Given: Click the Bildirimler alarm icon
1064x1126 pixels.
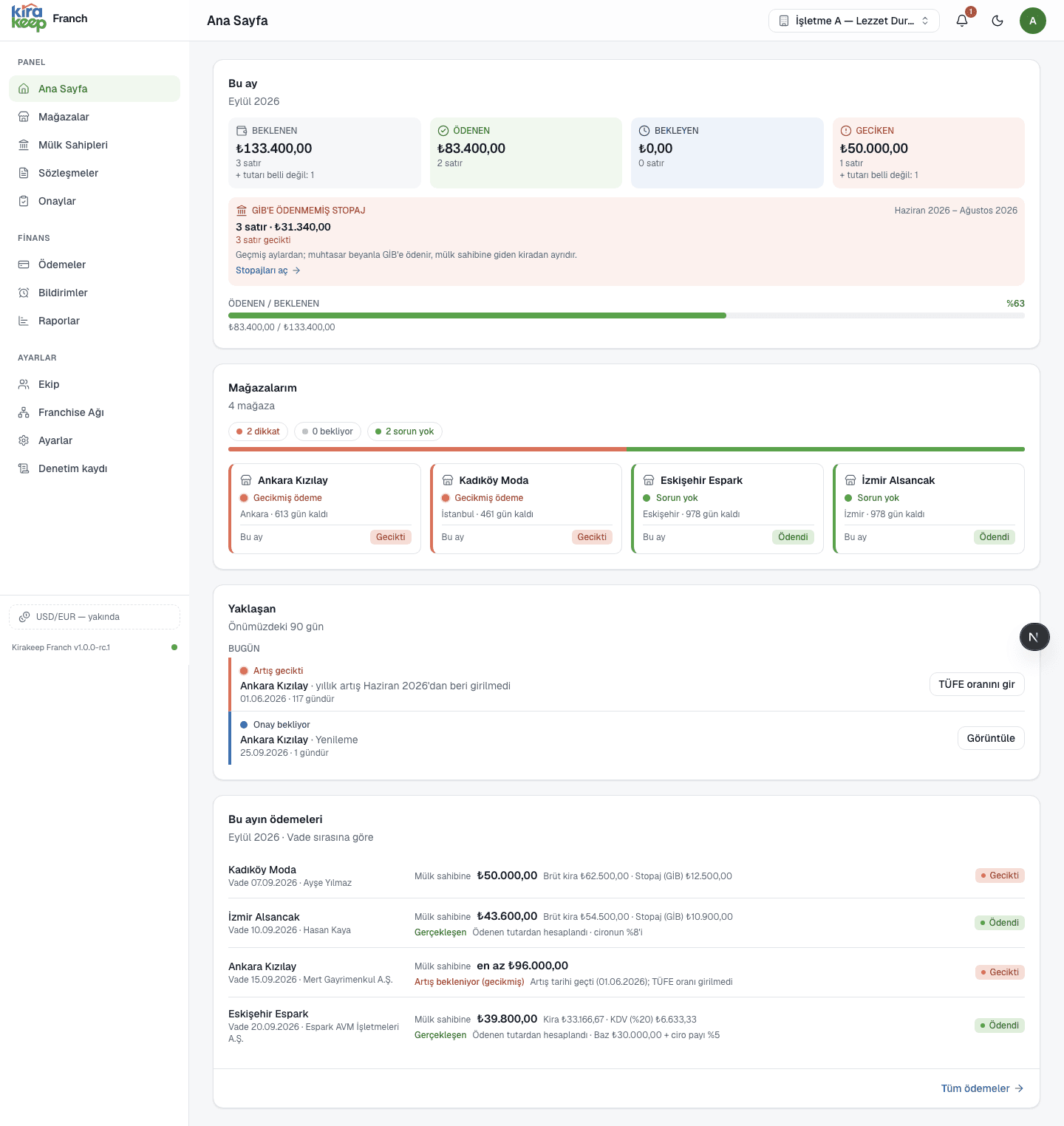Looking at the screenshot, I should [x=24, y=293].
